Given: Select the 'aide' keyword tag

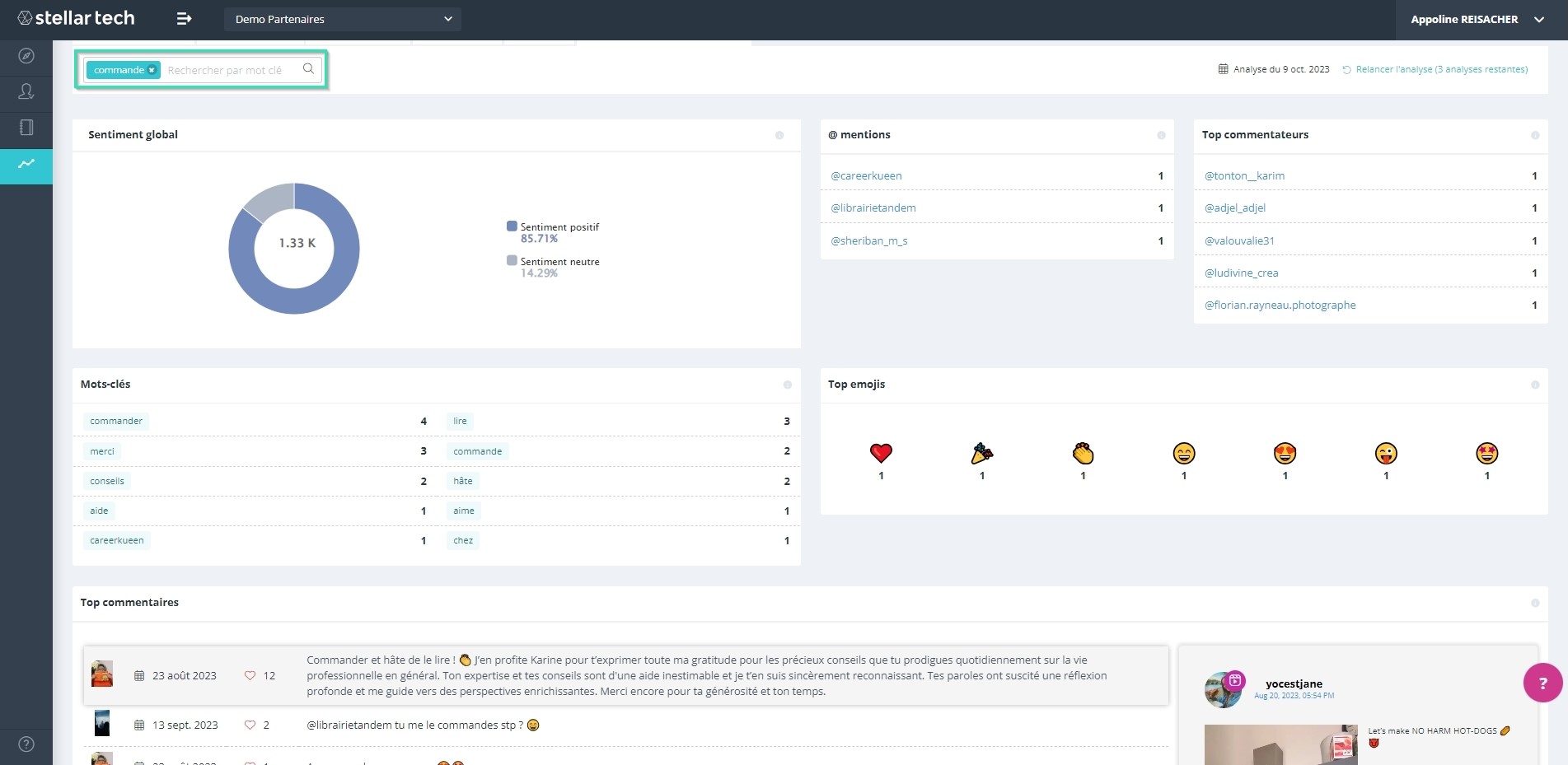Looking at the screenshot, I should tap(99, 511).
